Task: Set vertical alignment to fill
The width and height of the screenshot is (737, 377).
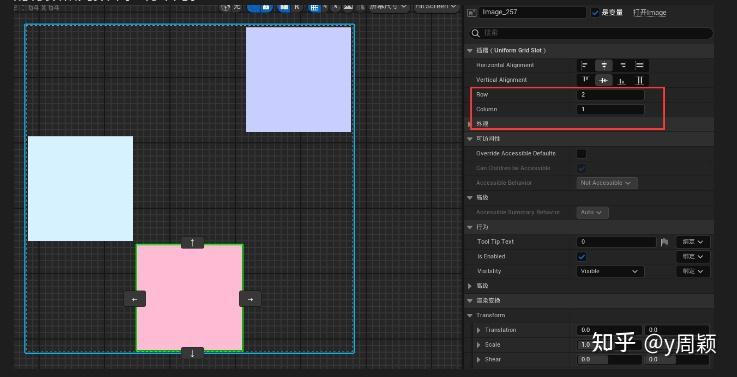Action: tap(640, 80)
